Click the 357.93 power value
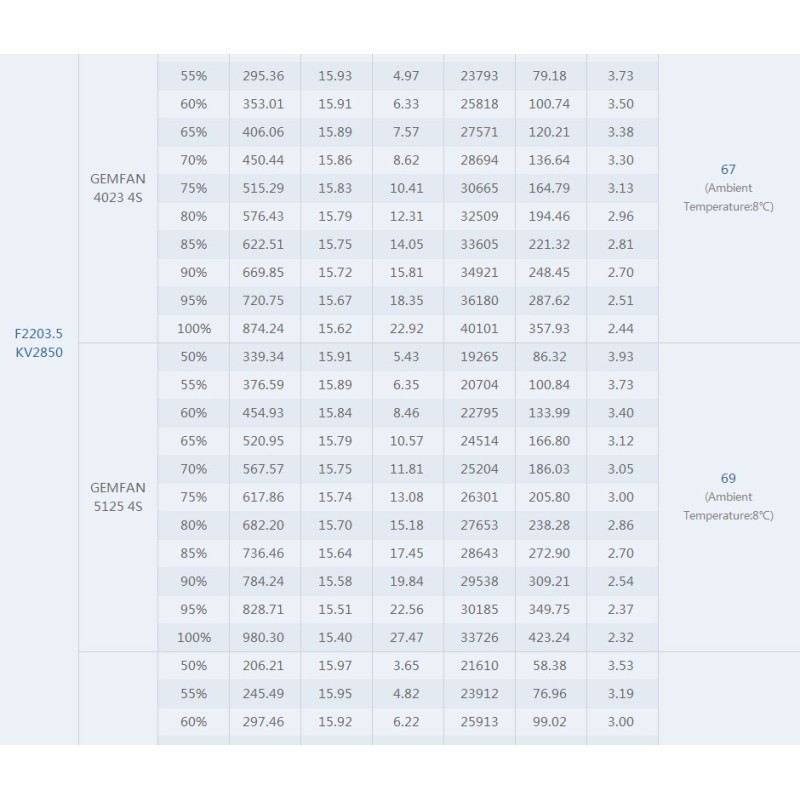The width and height of the screenshot is (800, 800). tap(549, 329)
